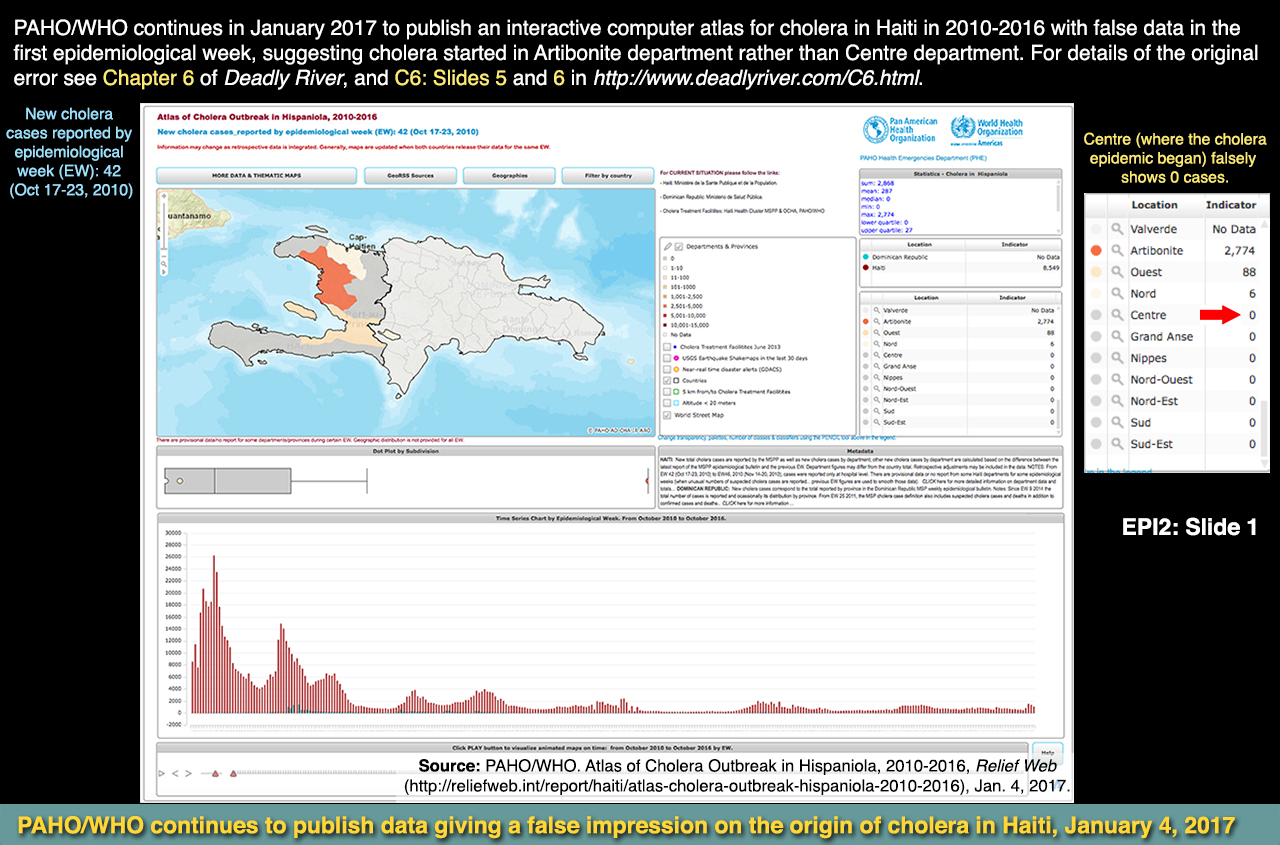Open the Geographies dropdown
This screenshot has width=1280, height=845.
(x=508, y=176)
